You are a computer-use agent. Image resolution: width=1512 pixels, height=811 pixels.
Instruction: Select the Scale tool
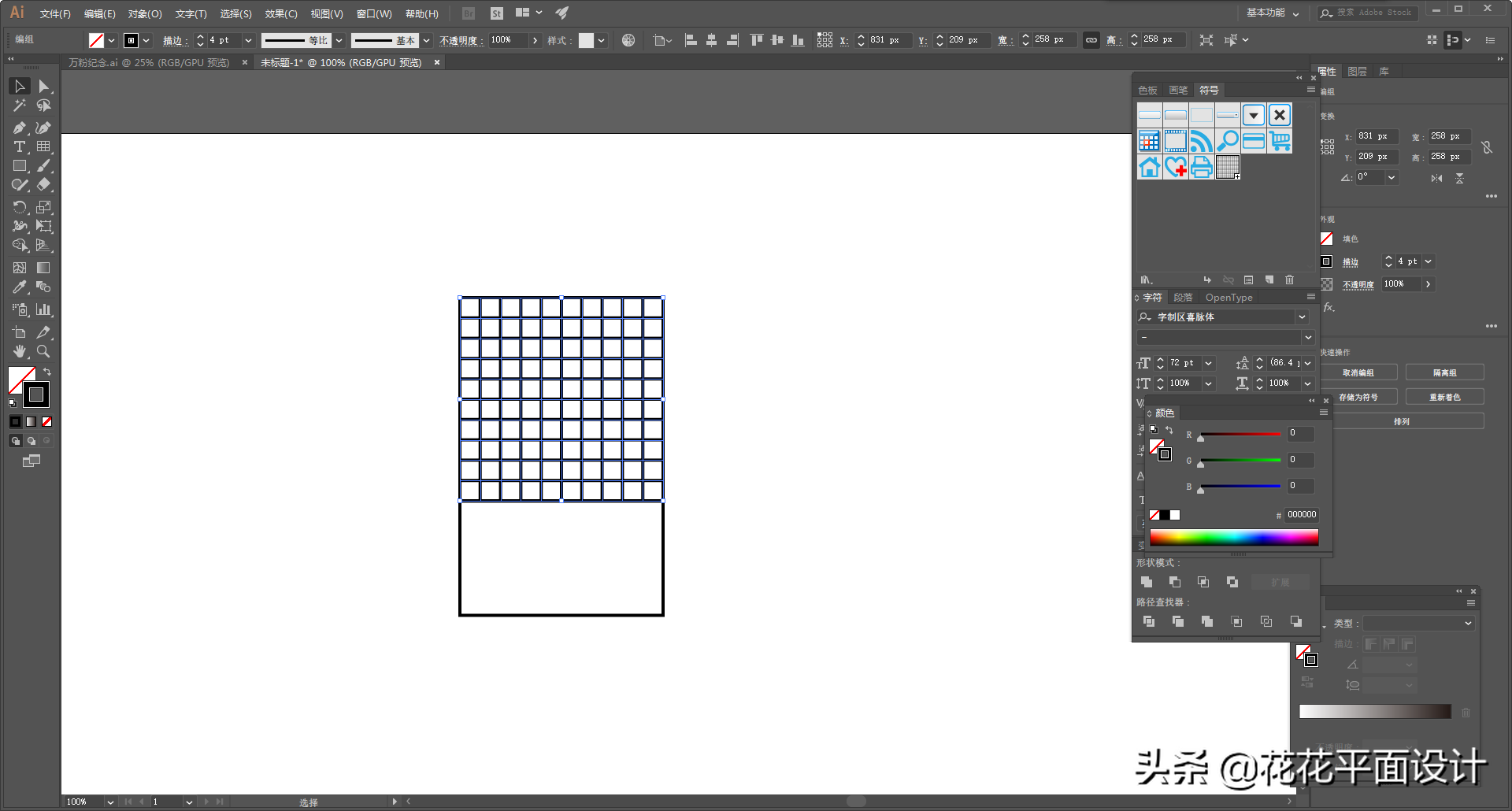pos(44,207)
